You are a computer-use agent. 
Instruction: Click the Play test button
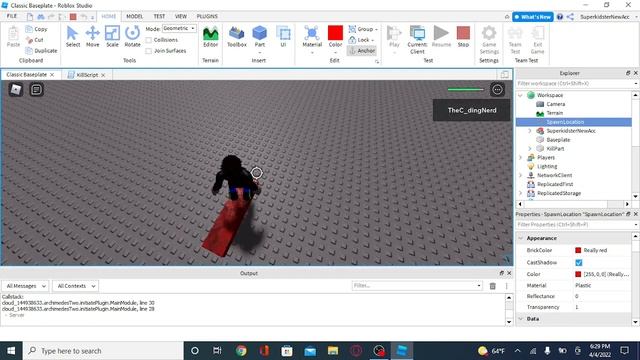(394, 36)
